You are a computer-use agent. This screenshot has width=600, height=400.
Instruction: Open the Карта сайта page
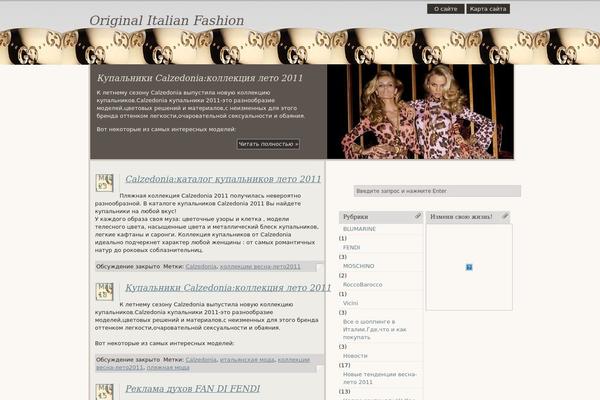[x=488, y=9]
